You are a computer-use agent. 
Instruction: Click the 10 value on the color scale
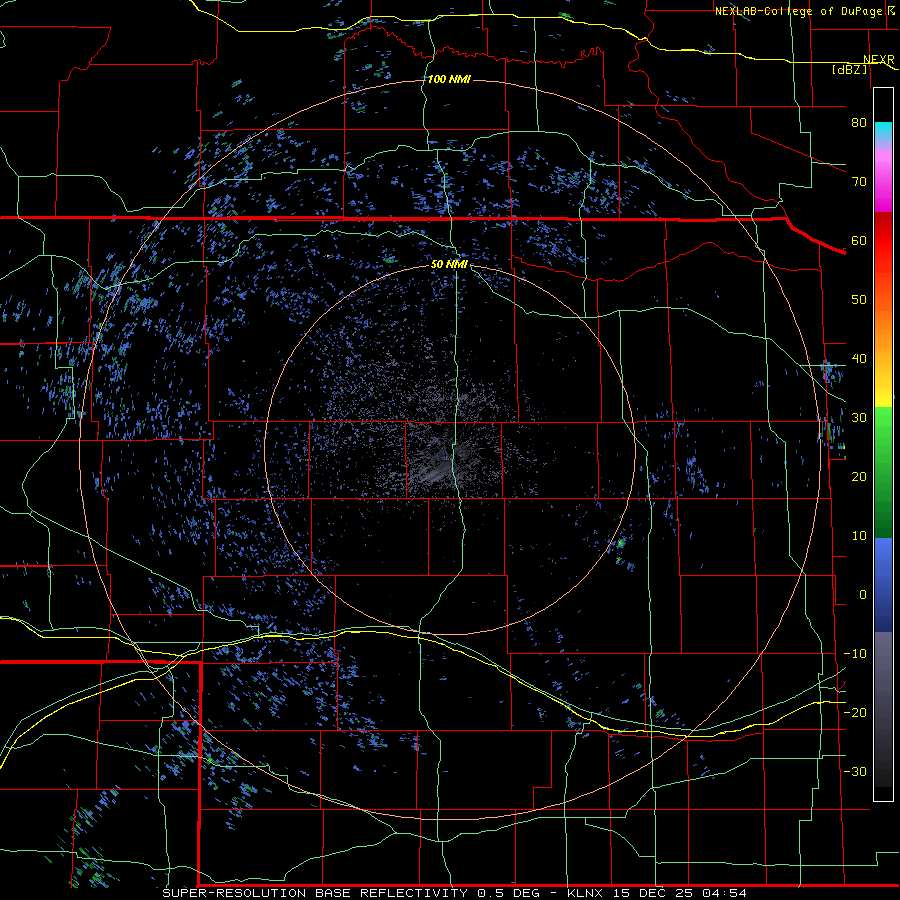(x=859, y=536)
